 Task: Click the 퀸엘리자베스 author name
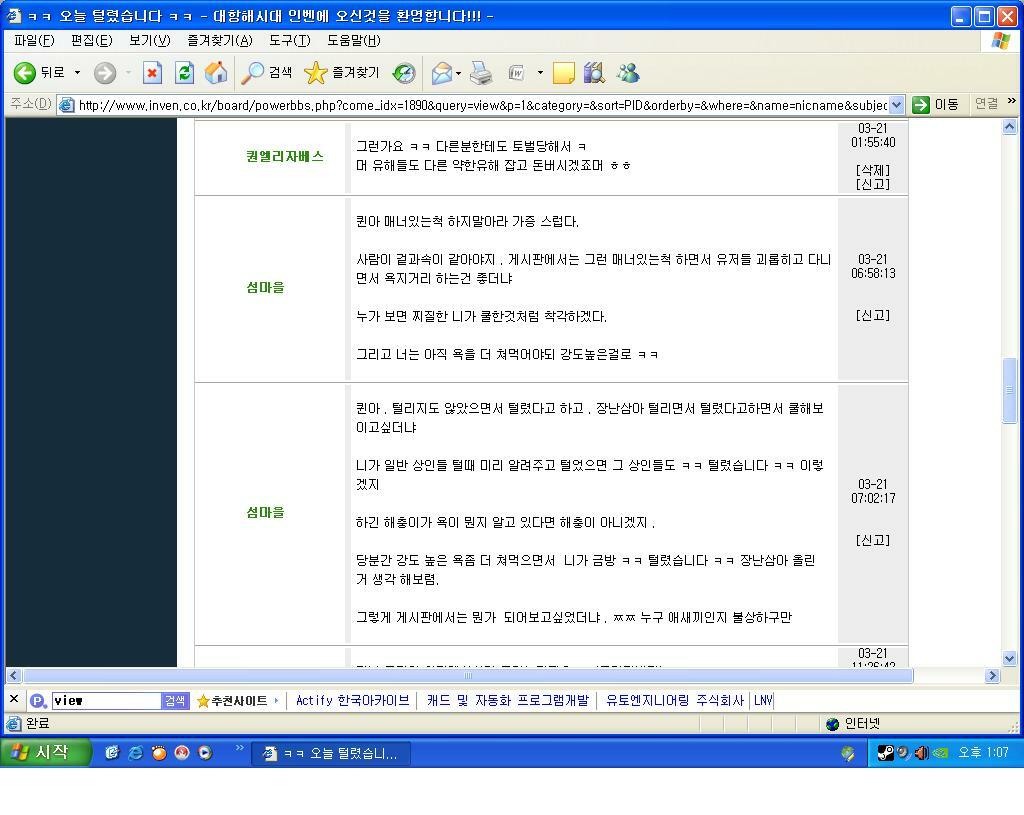[285, 156]
